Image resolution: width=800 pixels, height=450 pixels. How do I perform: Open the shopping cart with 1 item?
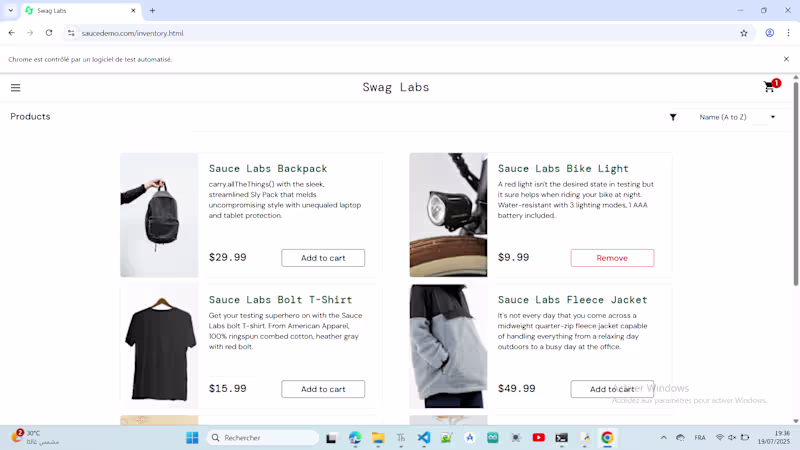click(x=770, y=87)
